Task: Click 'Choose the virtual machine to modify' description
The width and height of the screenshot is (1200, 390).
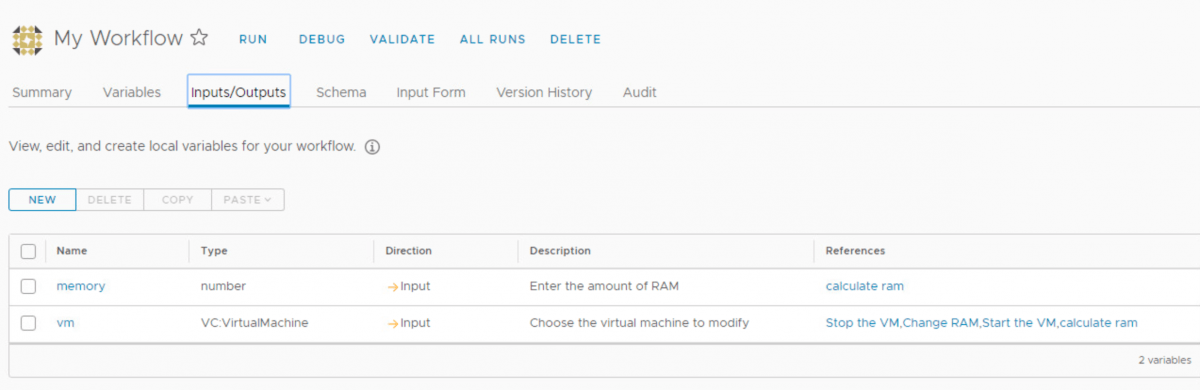Action: pyautogui.click(x=639, y=323)
